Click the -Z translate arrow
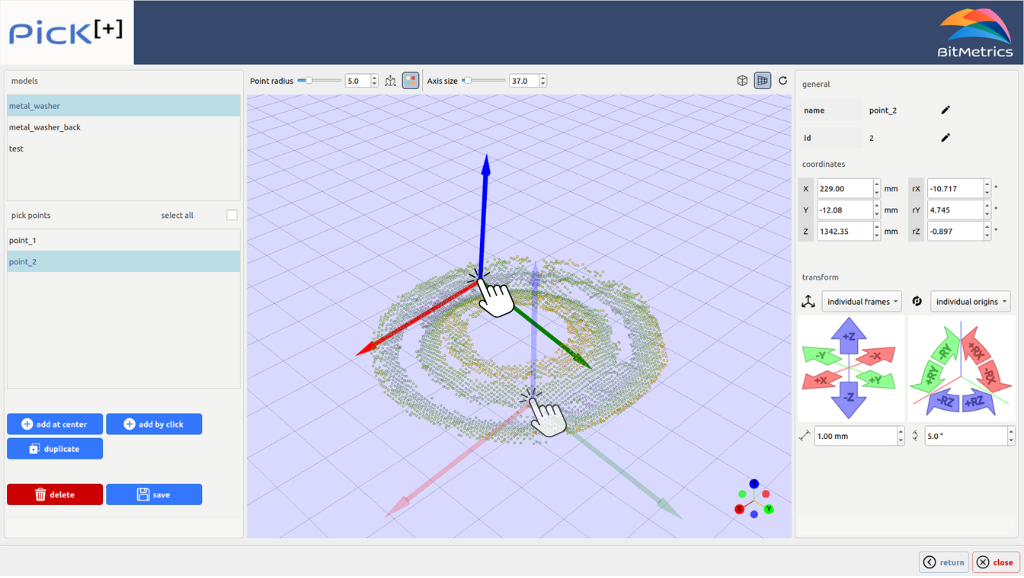1024x578 pixels. (x=848, y=399)
